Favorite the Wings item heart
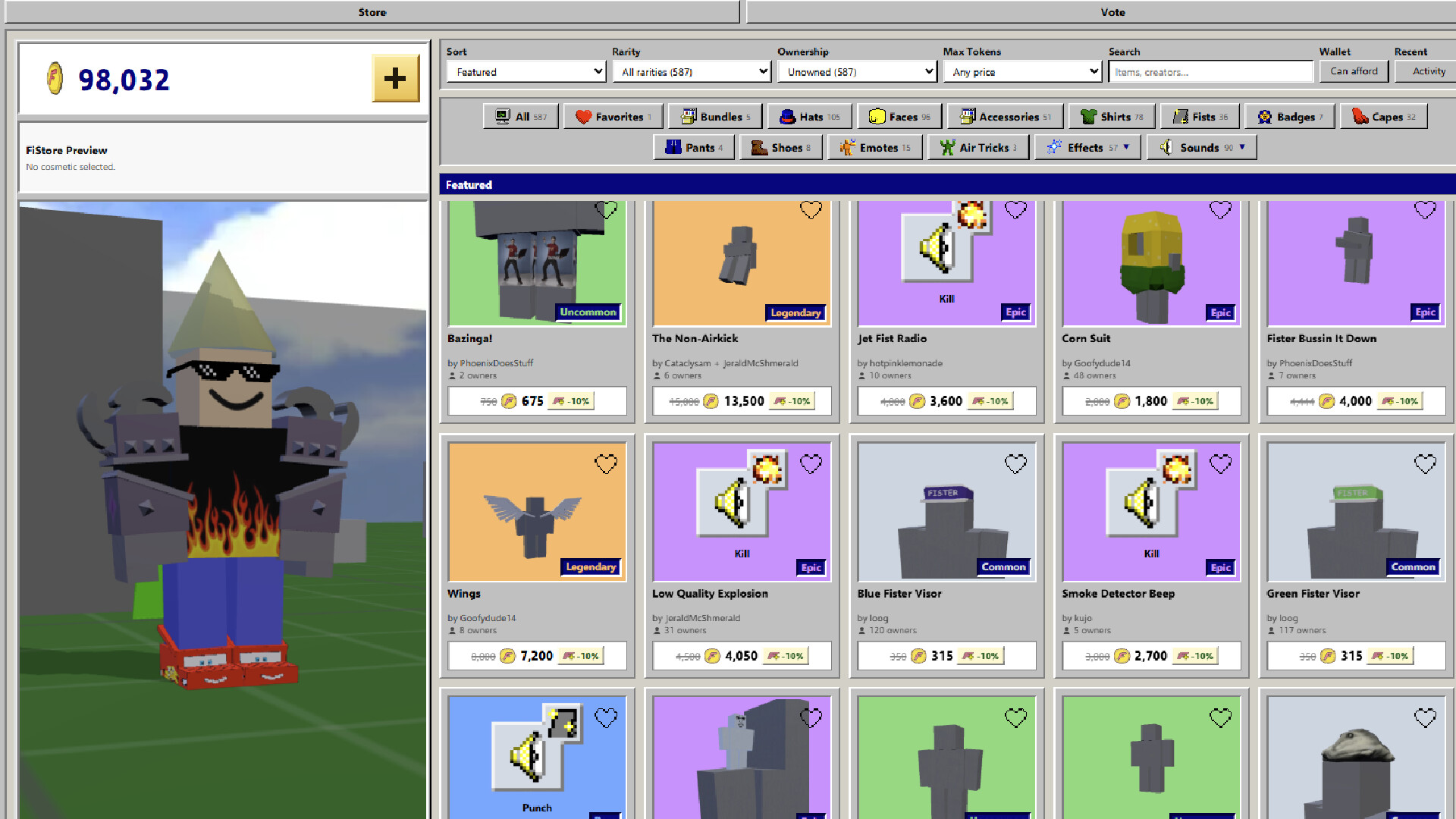This screenshot has height=819, width=1456. [606, 463]
